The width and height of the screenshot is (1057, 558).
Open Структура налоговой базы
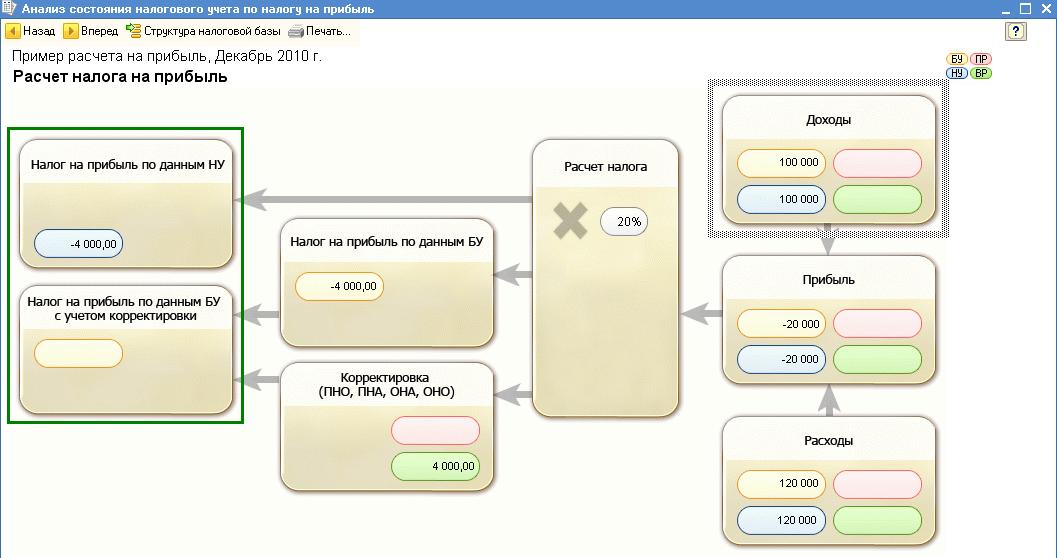(204, 31)
